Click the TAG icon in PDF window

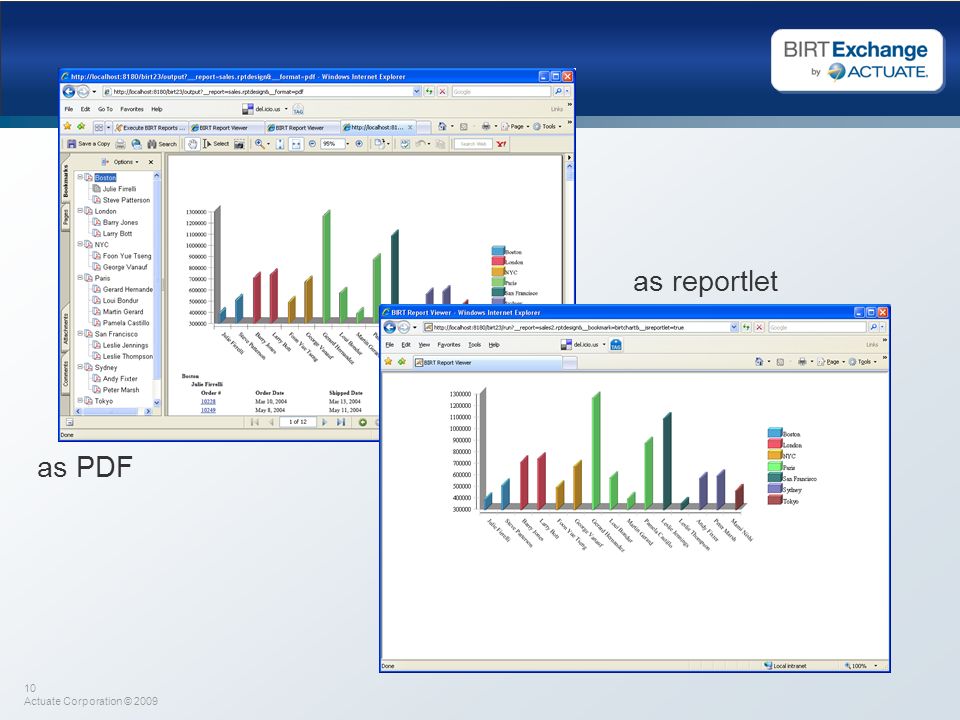click(x=298, y=110)
